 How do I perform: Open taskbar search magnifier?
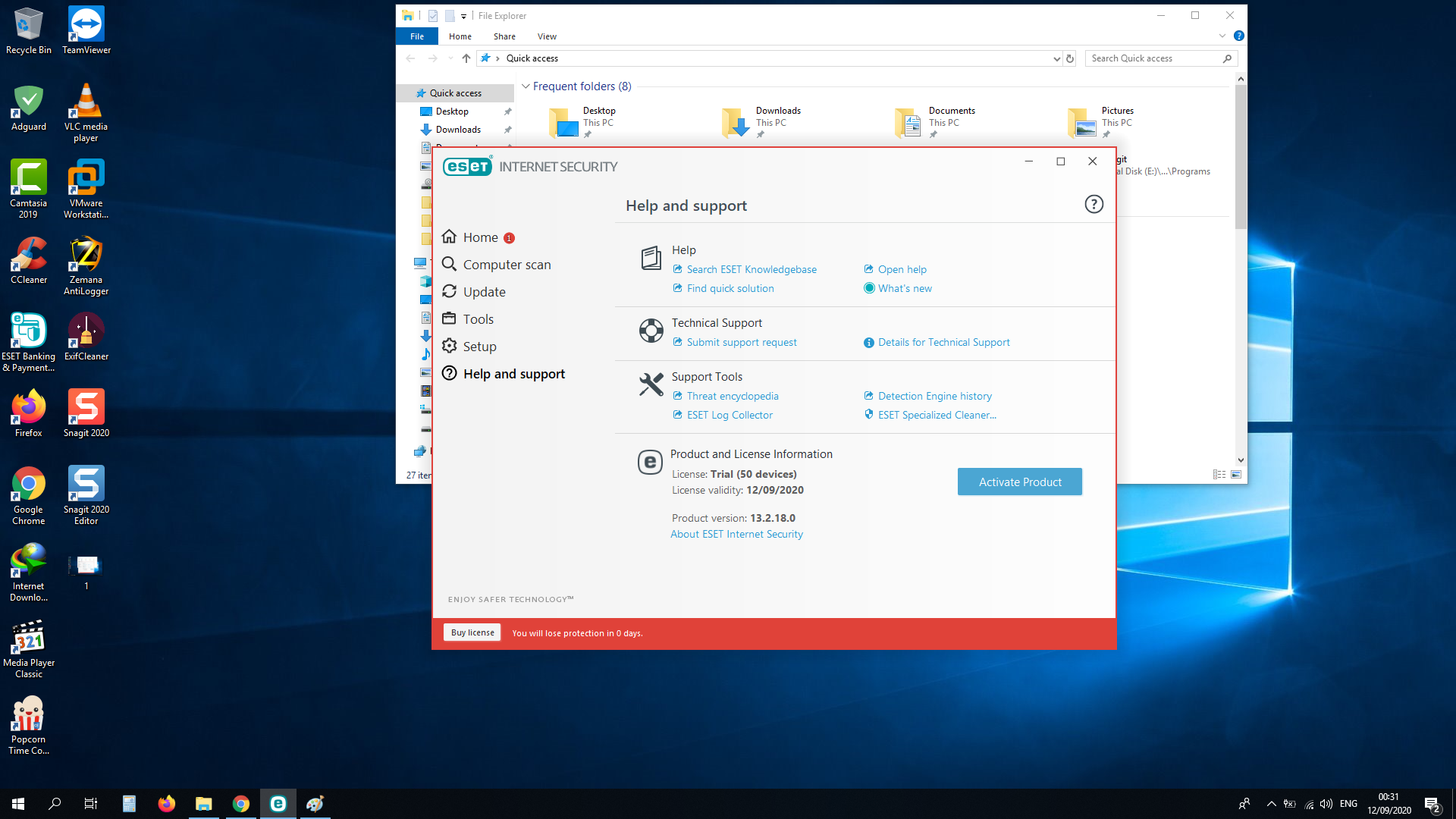tap(55, 804)
